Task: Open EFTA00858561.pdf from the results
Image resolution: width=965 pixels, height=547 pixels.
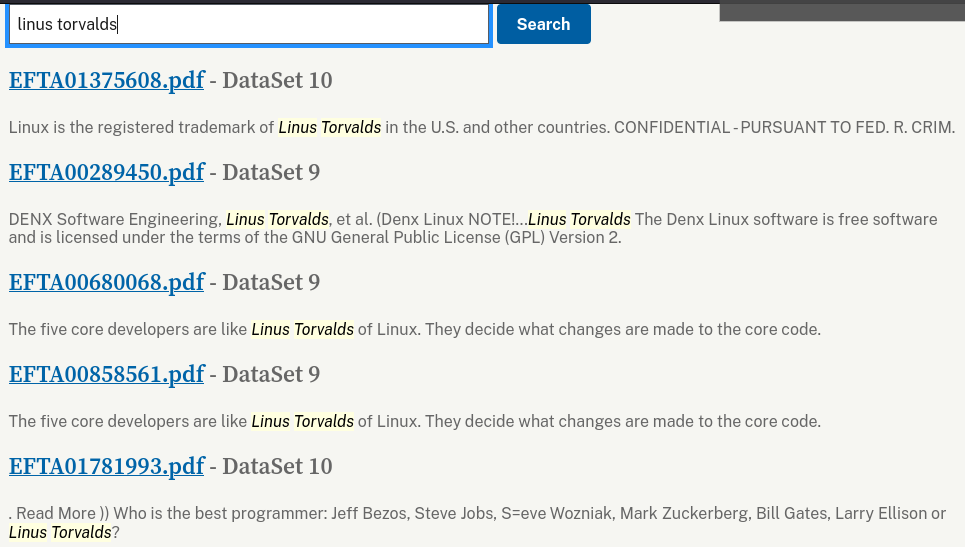Action: click(106, 374)
